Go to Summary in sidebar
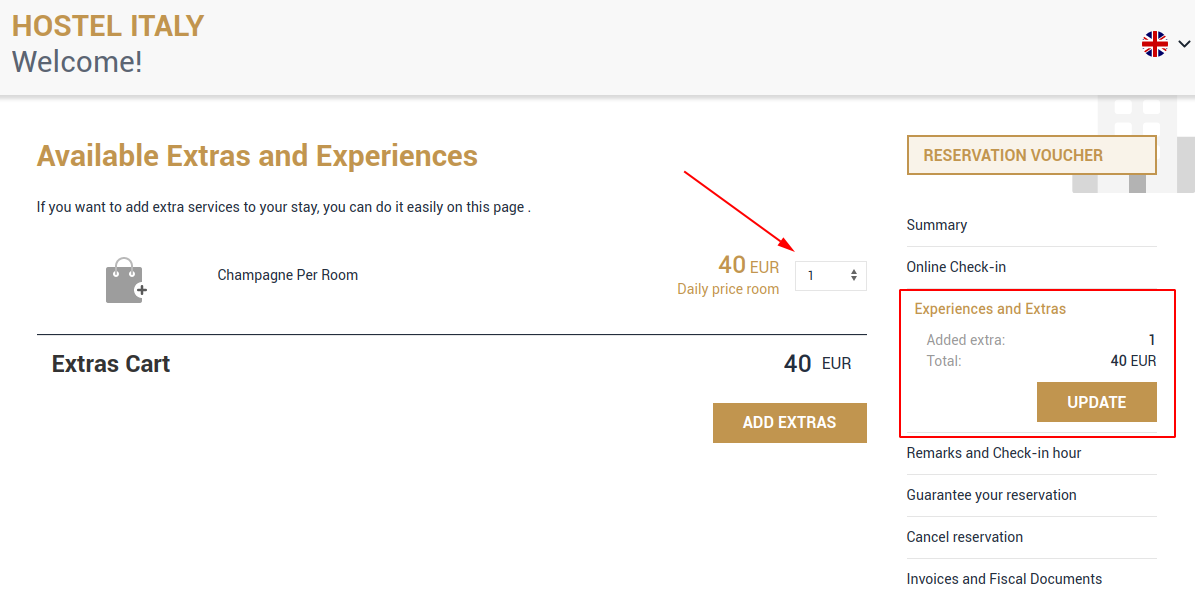 (x=937, y=225)
